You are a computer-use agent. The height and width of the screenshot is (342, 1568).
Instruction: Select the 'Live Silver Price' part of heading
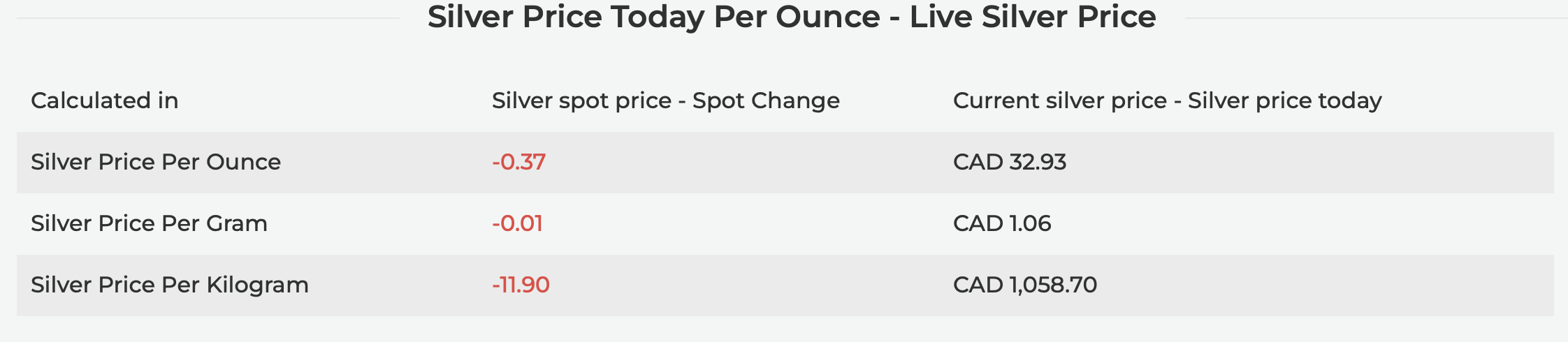pos(1032,17)
